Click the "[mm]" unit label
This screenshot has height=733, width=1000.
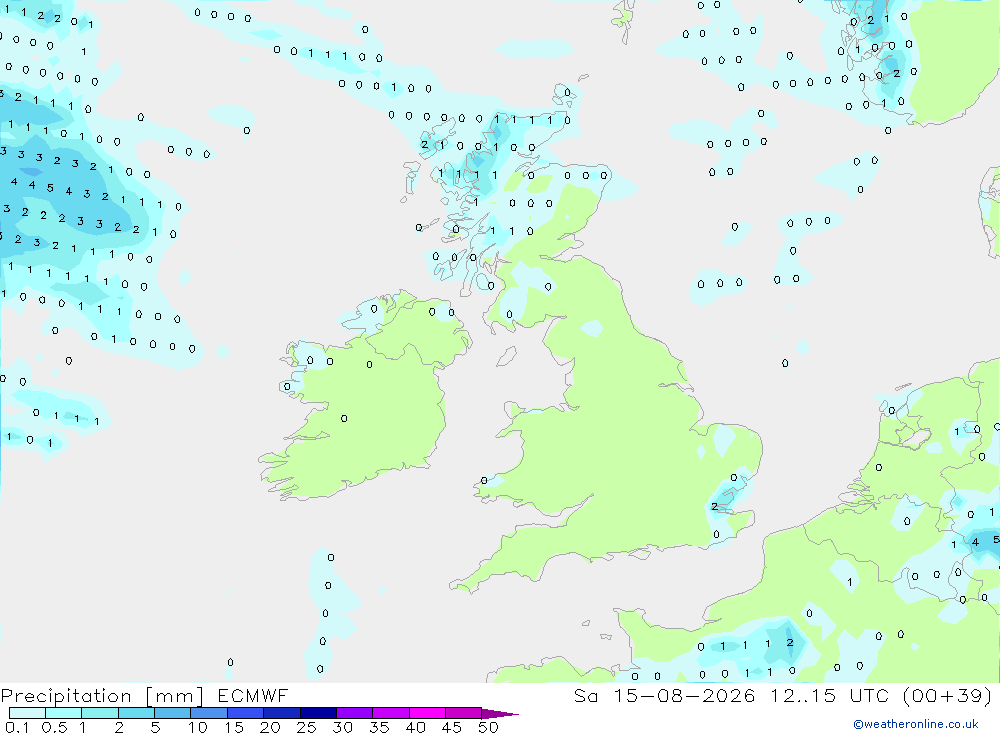point(175,696)
